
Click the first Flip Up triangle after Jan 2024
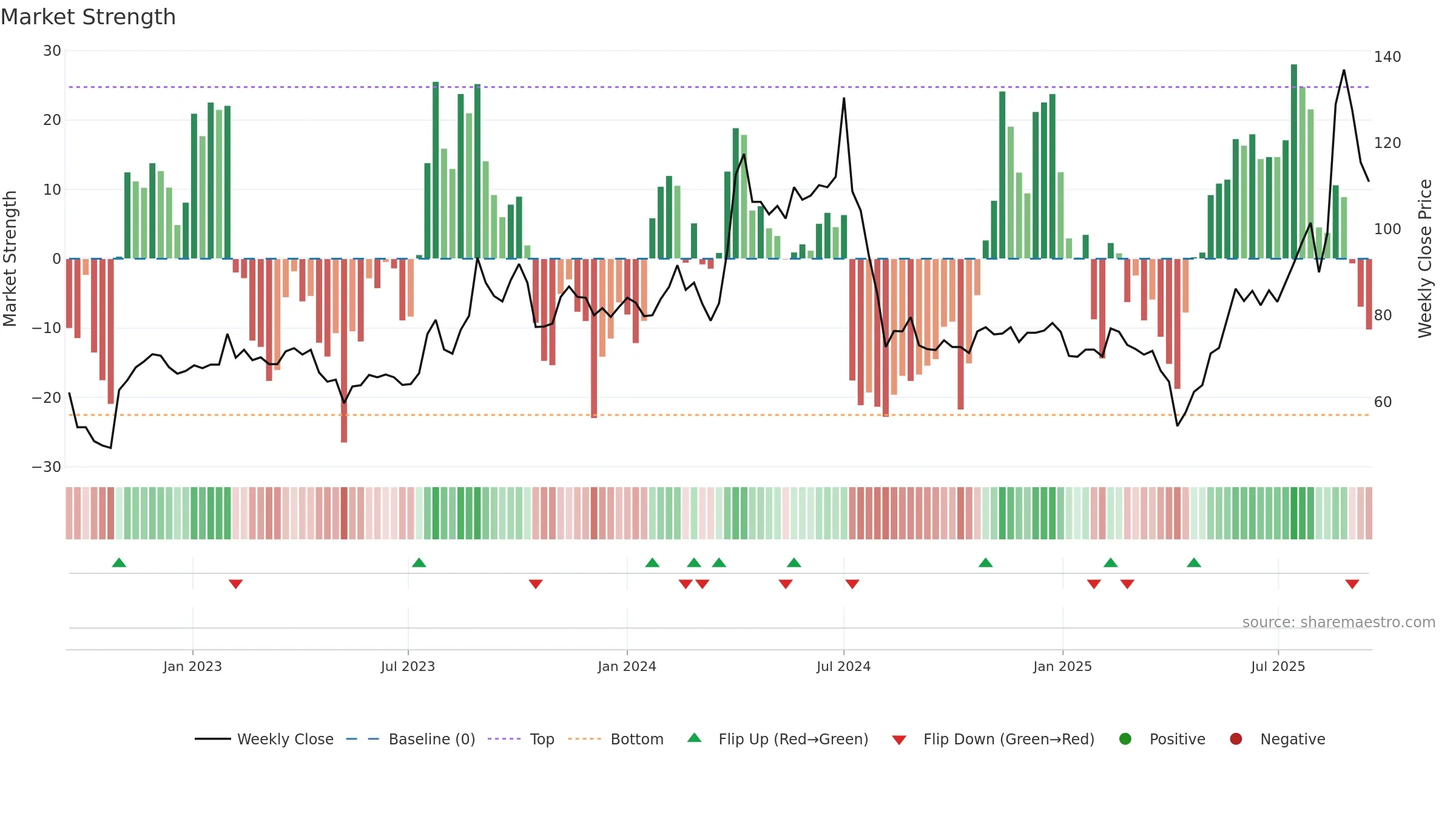[652, 563]
